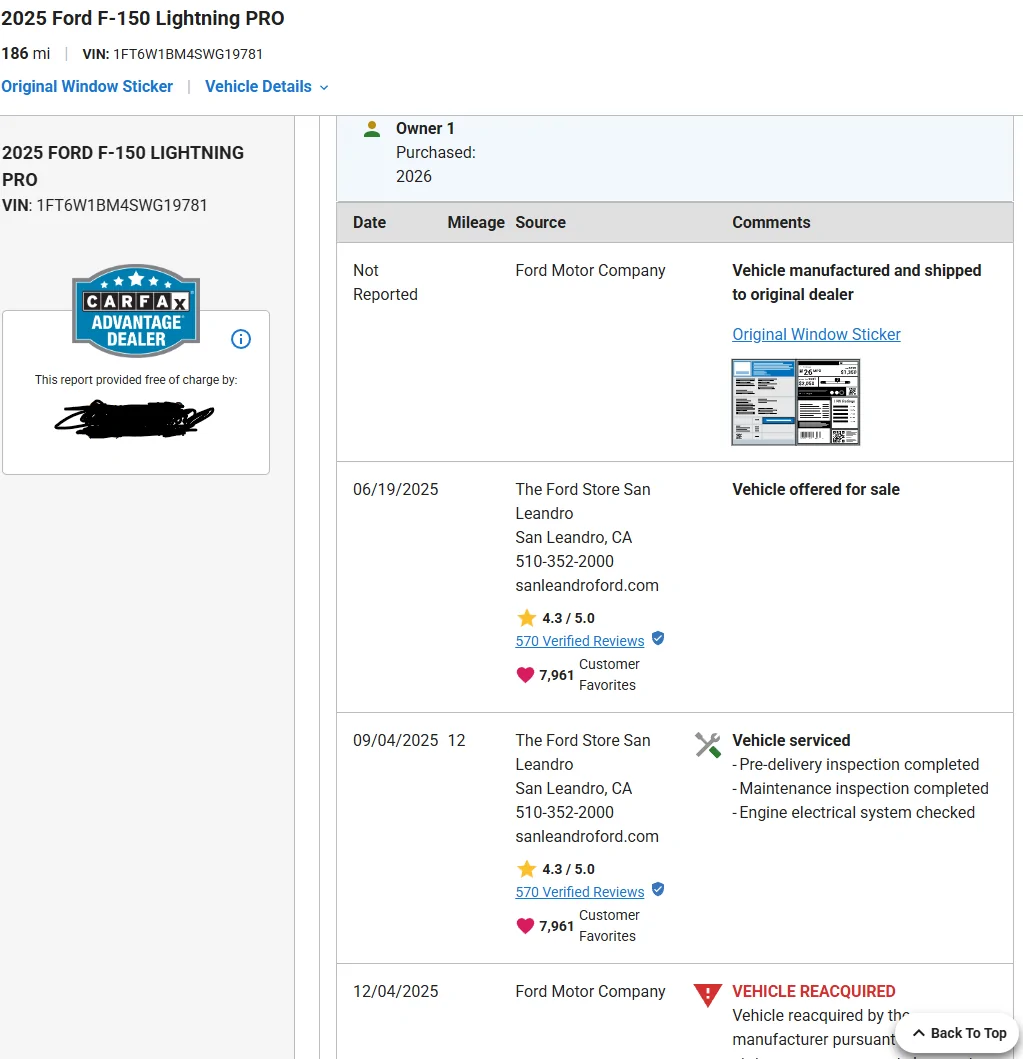1023x1059 pixels.
Task: Click the Back To Top button
Action: coord(959,1033)
